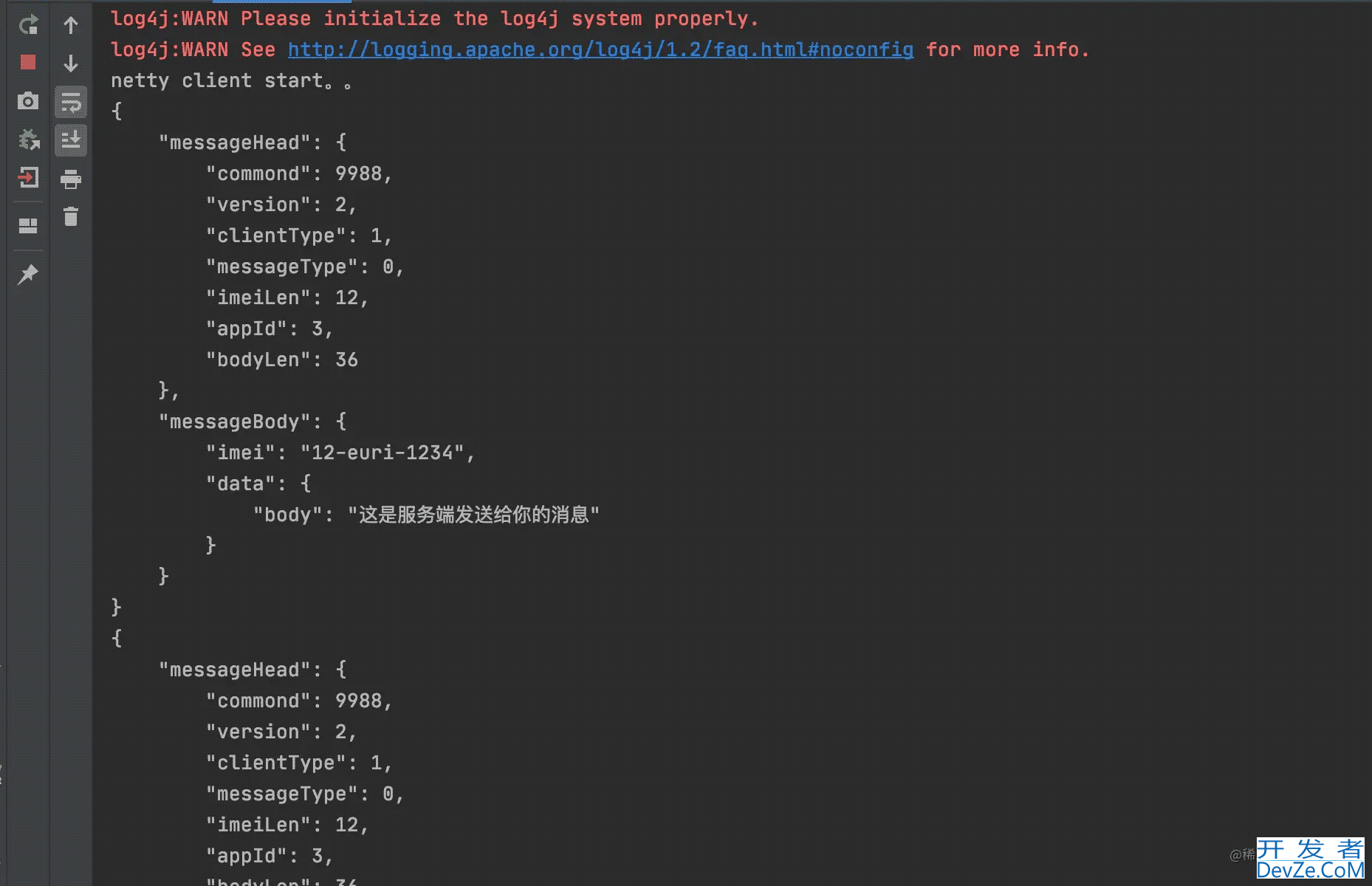Click the restore layout icon
Screen dimensions: 1372x886
pos(28,226)
